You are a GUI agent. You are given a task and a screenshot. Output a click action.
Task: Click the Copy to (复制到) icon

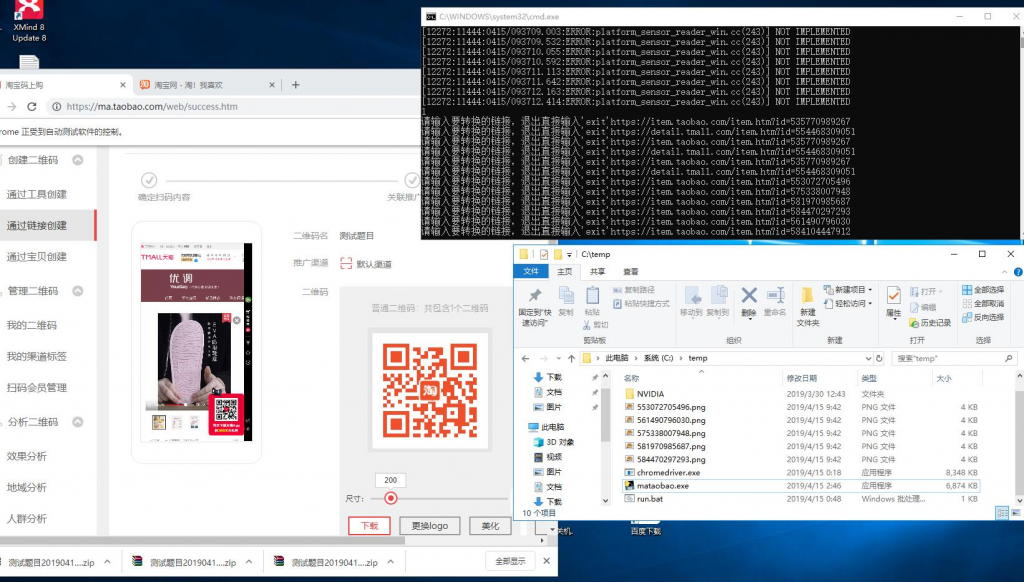tap(718, 295)
